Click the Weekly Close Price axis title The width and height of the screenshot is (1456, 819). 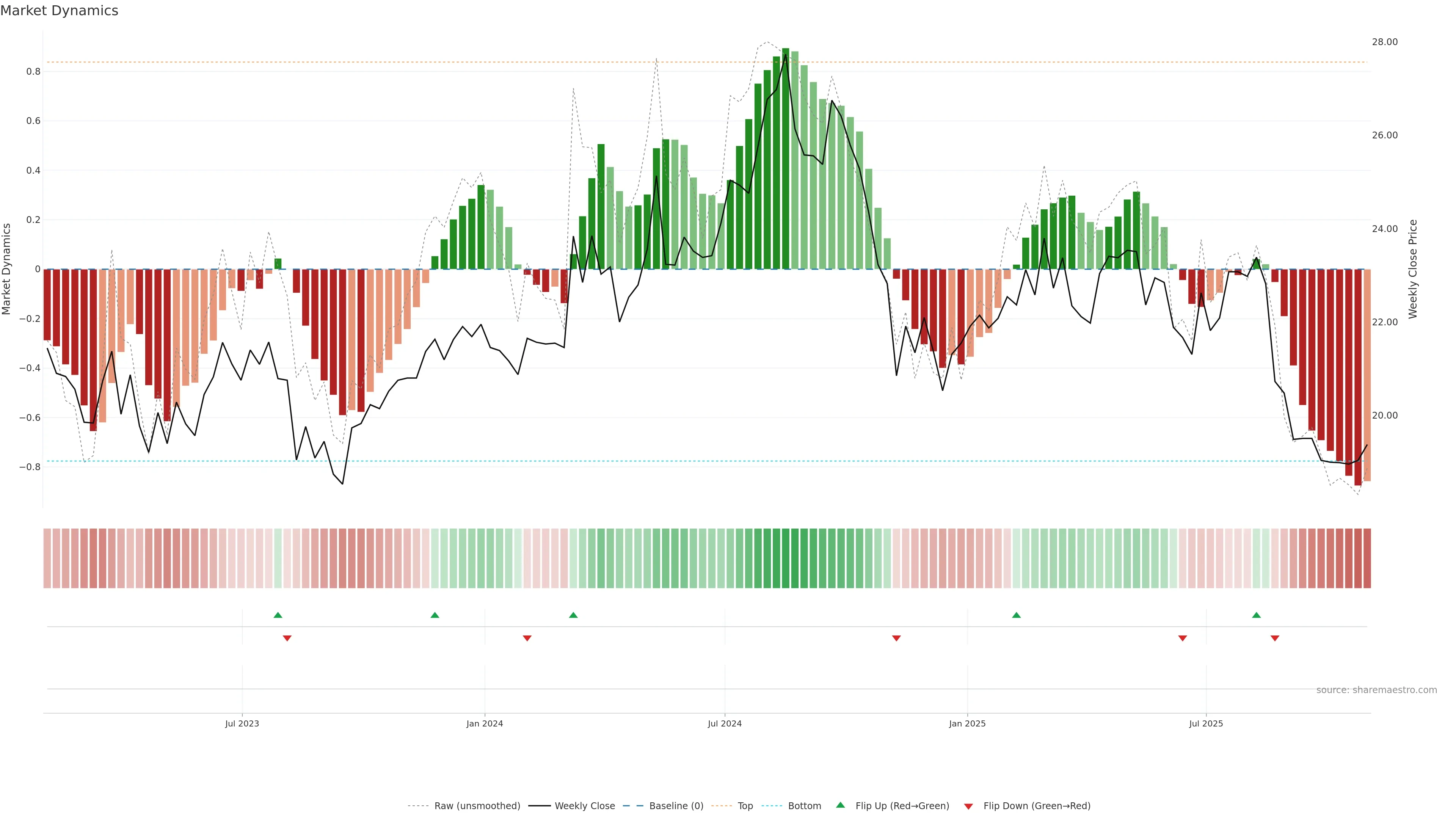tap(1413, 269)
